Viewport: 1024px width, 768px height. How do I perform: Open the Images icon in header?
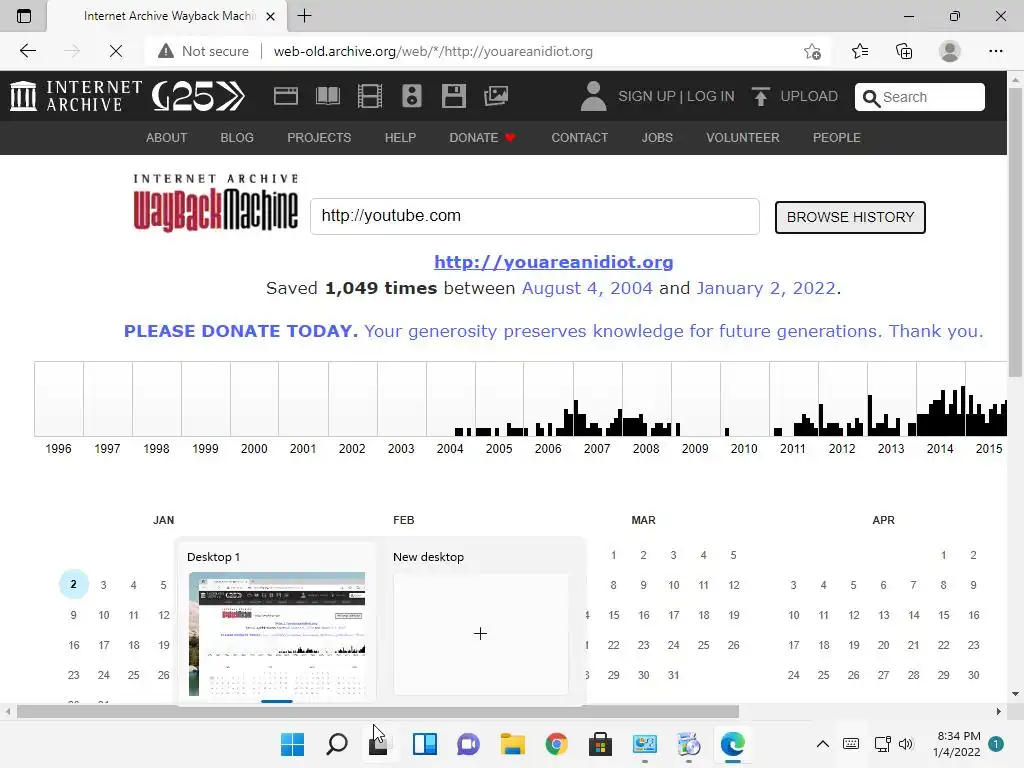tap(496, 96)
